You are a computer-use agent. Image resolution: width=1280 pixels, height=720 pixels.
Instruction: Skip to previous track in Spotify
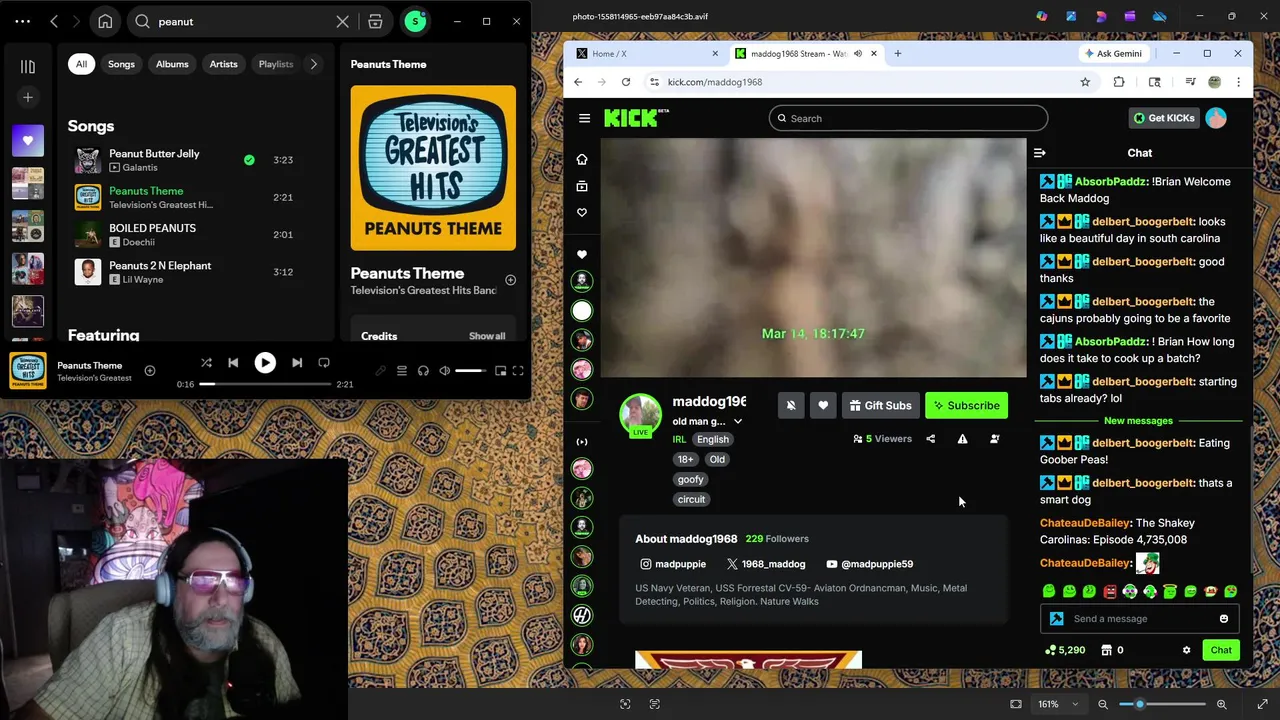[x=233, y=363]
